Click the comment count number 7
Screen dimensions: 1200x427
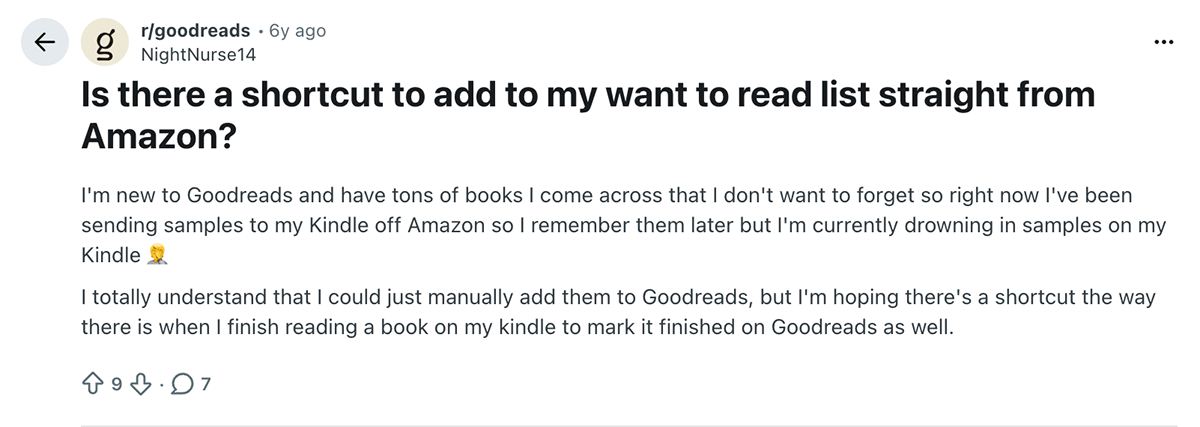pos(206,382)
